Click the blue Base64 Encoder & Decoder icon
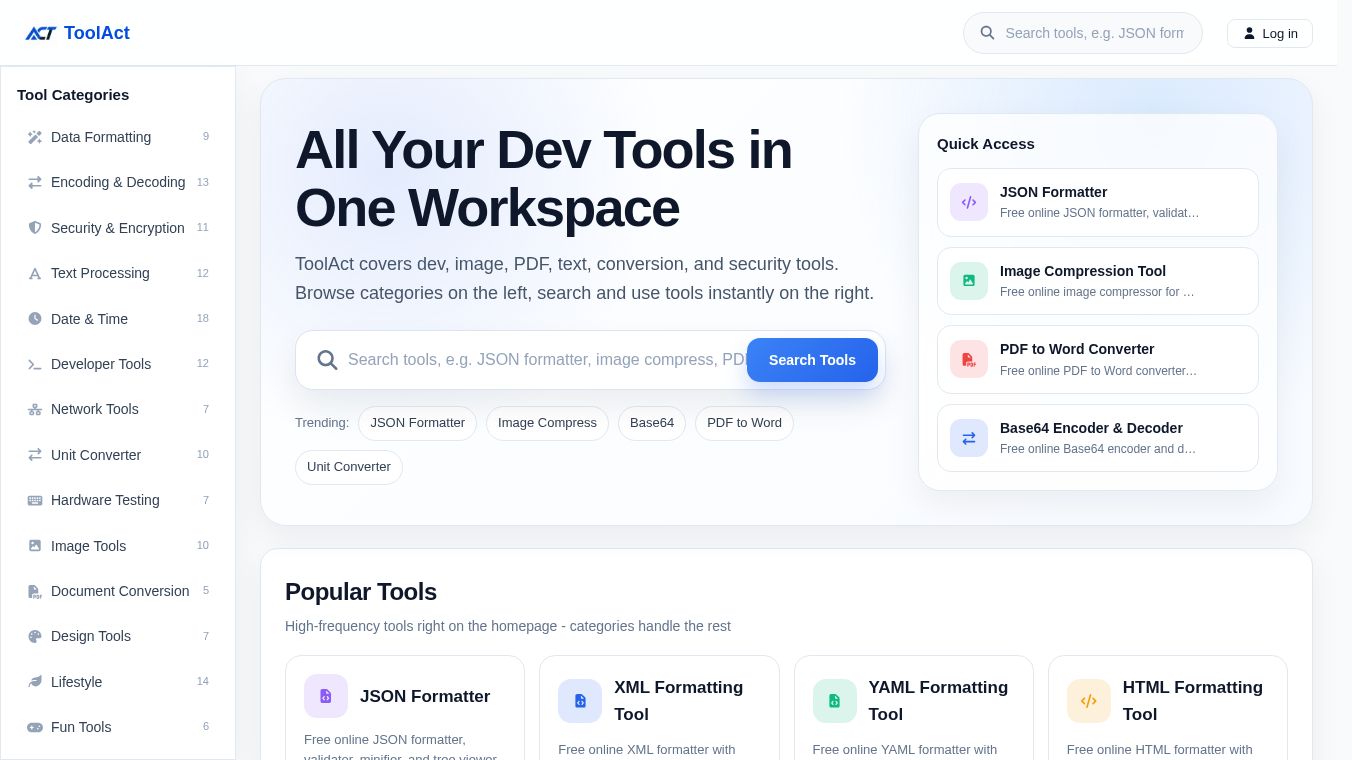The height and width of the screenshot is (760, 1352). pyautogui.click(x=969, y=438)
